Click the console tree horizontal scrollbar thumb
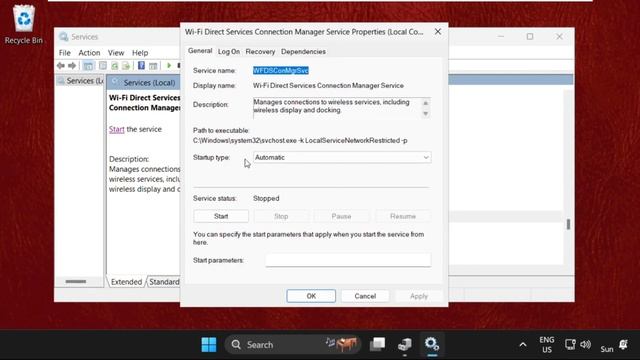The height and width of the screenshot is (360, 640). coord(76,281)
